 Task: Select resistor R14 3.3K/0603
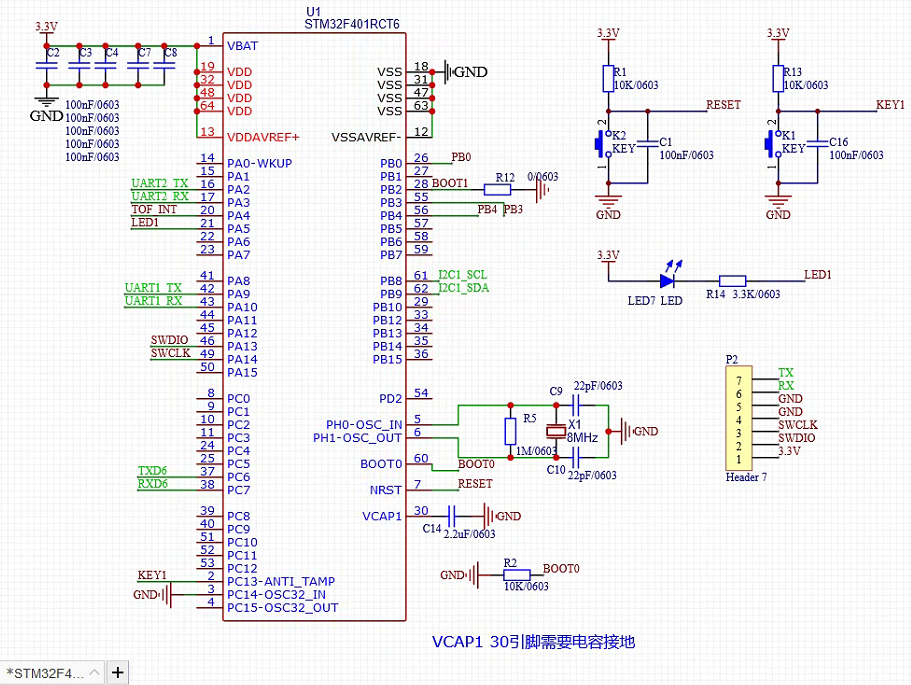tap(733, 281)
